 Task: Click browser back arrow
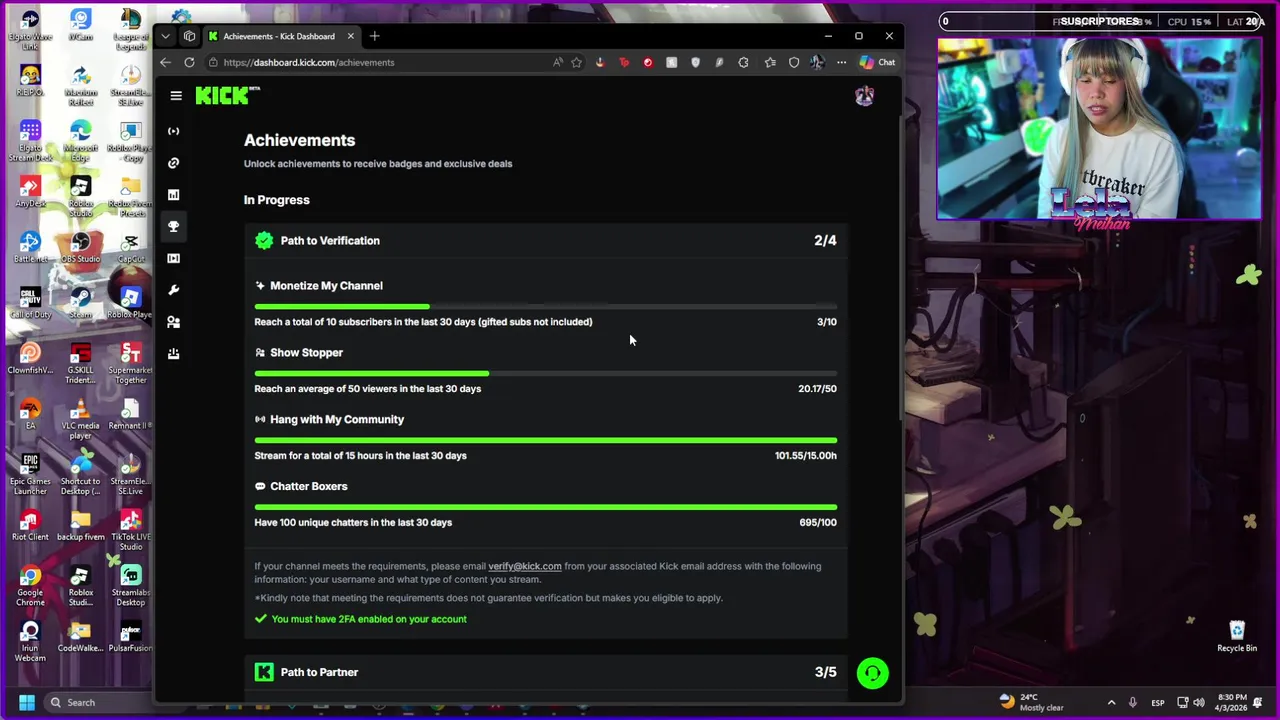click(166, 62)
